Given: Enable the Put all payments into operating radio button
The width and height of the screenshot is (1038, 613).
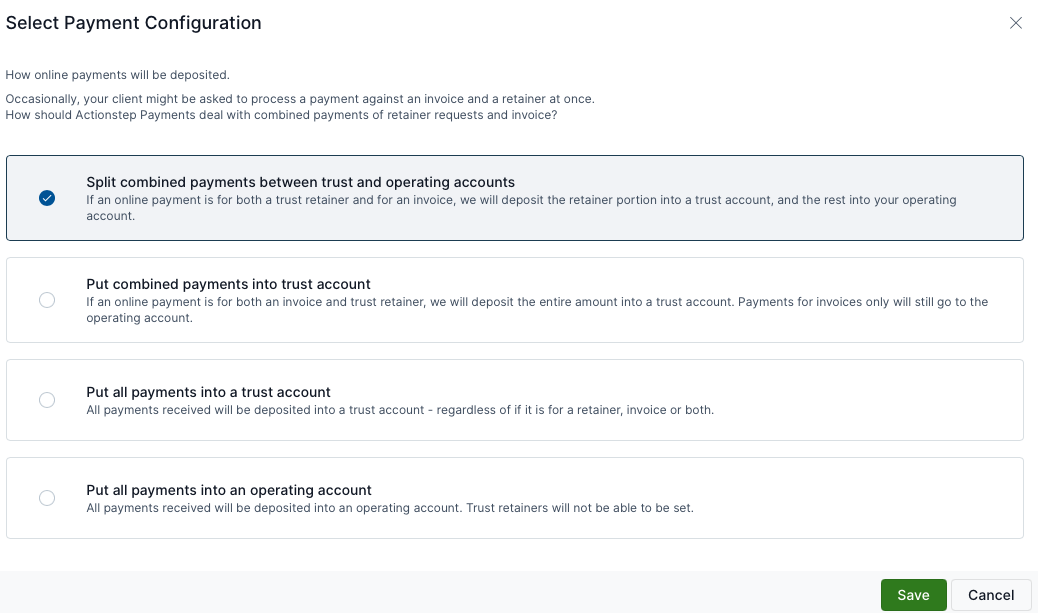Looking at the screenshot, I should pyautogui.click(x=47, y=498).
